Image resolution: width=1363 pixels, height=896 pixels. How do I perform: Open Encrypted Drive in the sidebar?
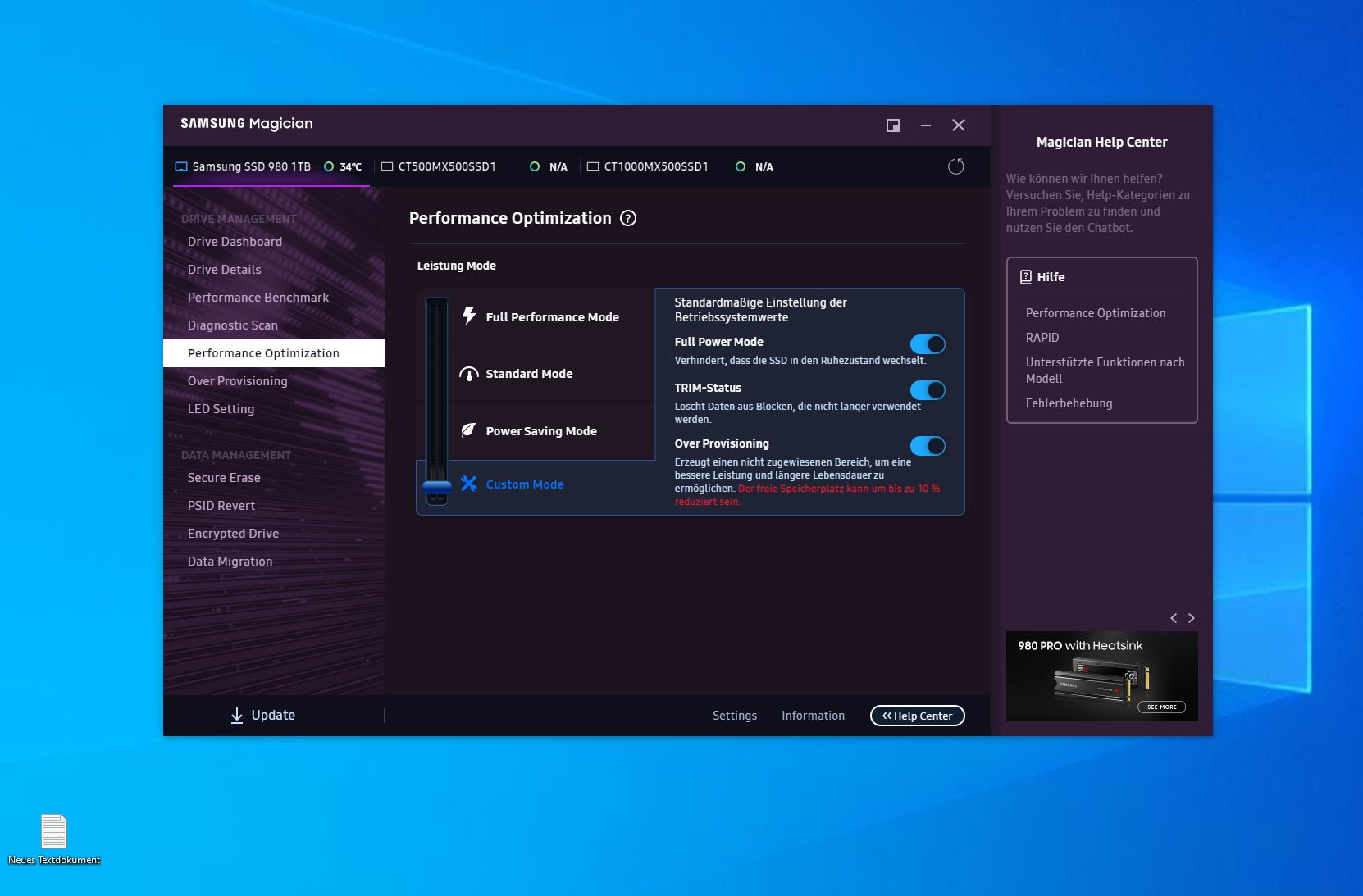click(x=234, y=534)
